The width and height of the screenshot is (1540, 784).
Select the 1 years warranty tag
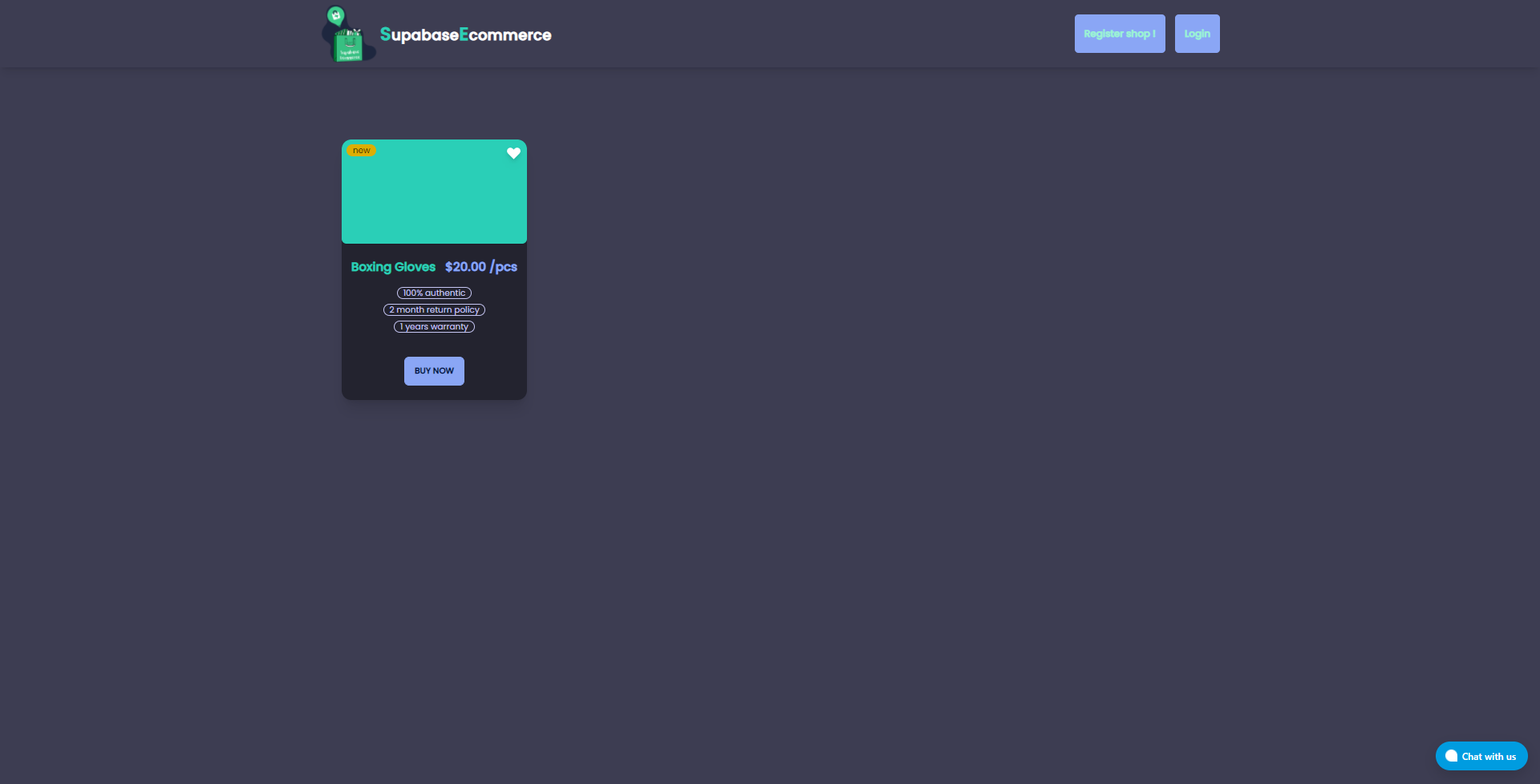pos(434,327)
